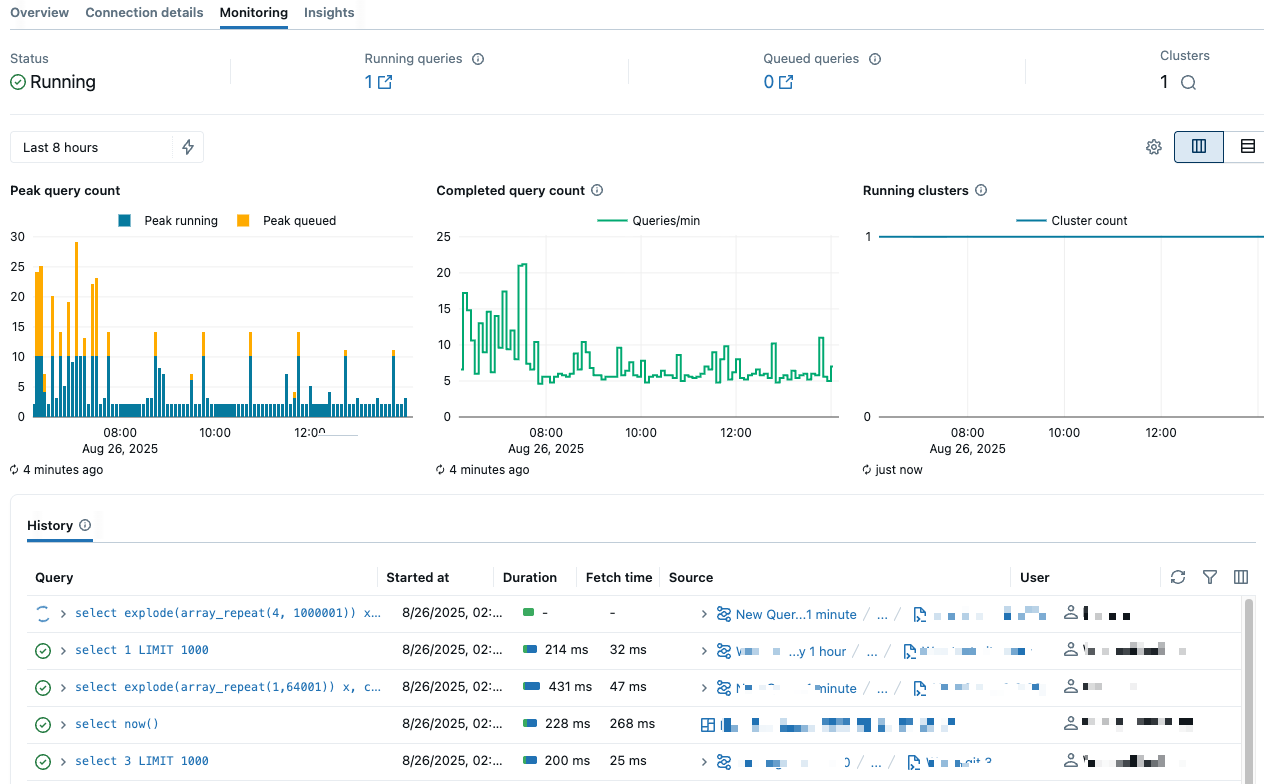This screenshot has height=784, width=1264.
Task: Expand the 'select 1 LIMIT 1000' query row
Action: coord(64,651)
